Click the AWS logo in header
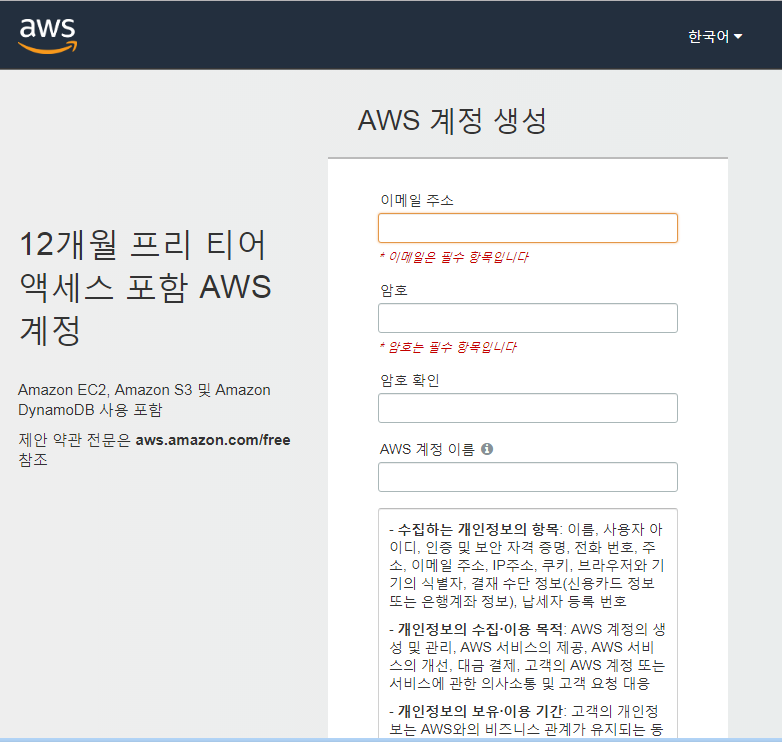The height and width of the screenshot is (742, 782). [48, 35]
